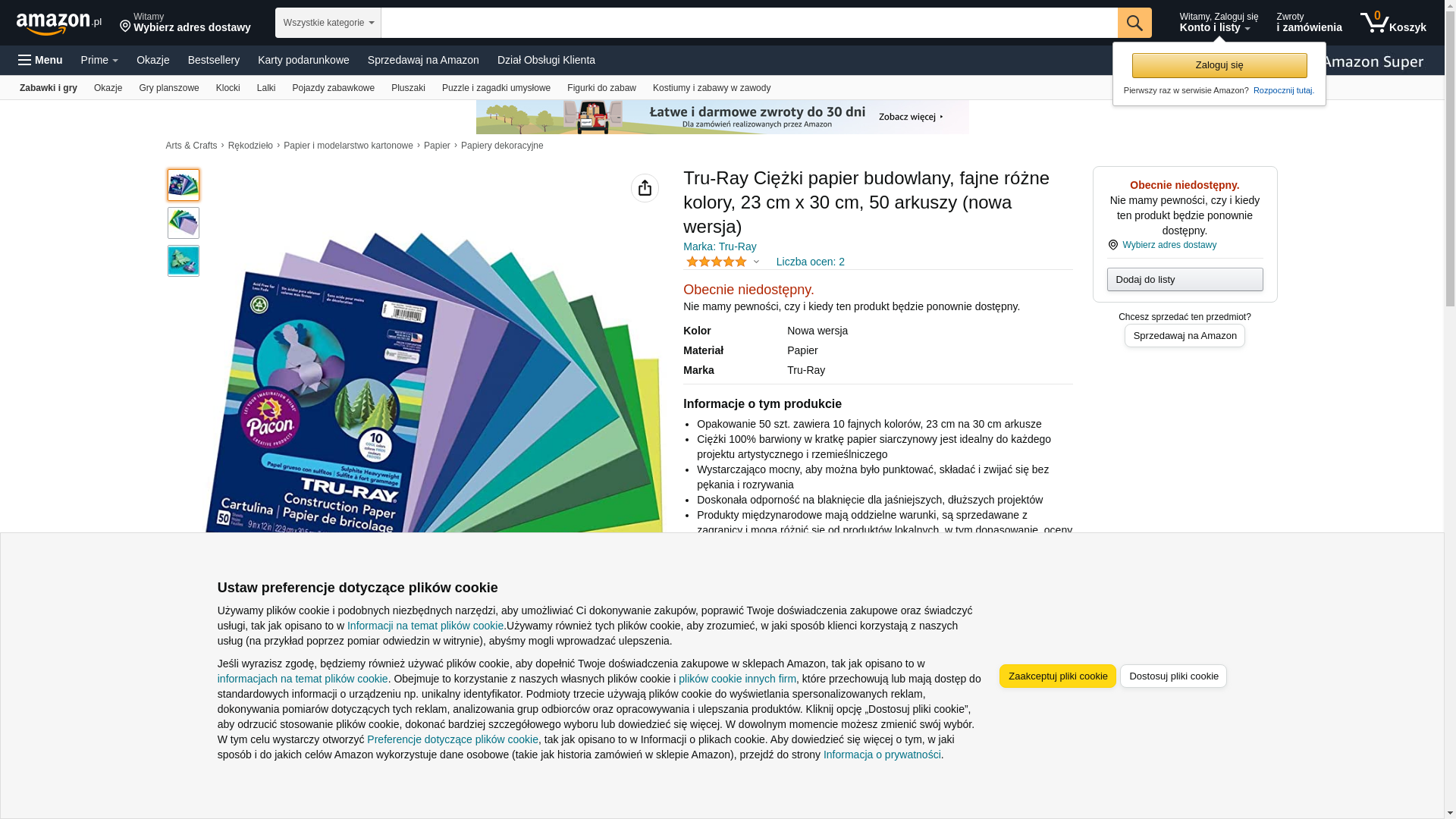Open the share icon on product image
The width and height of the screenshot is (1456, 819).
point(645,188)
